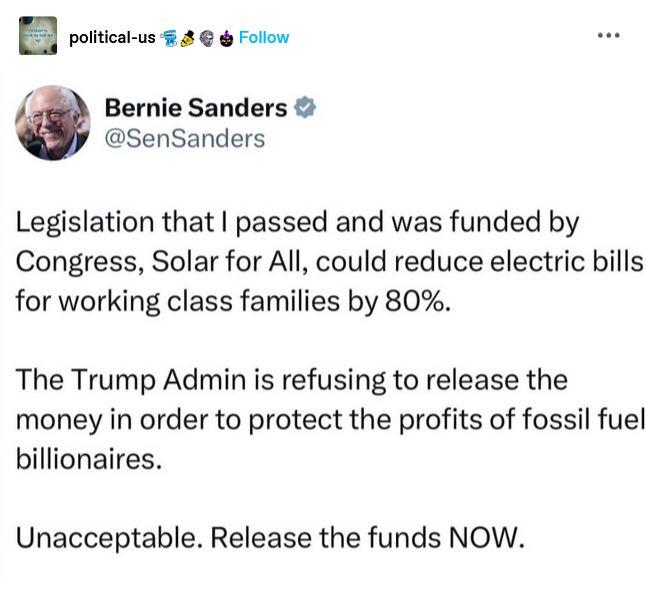
Task: Click the 'Solar for All' phrase
Action: (229, 262)
